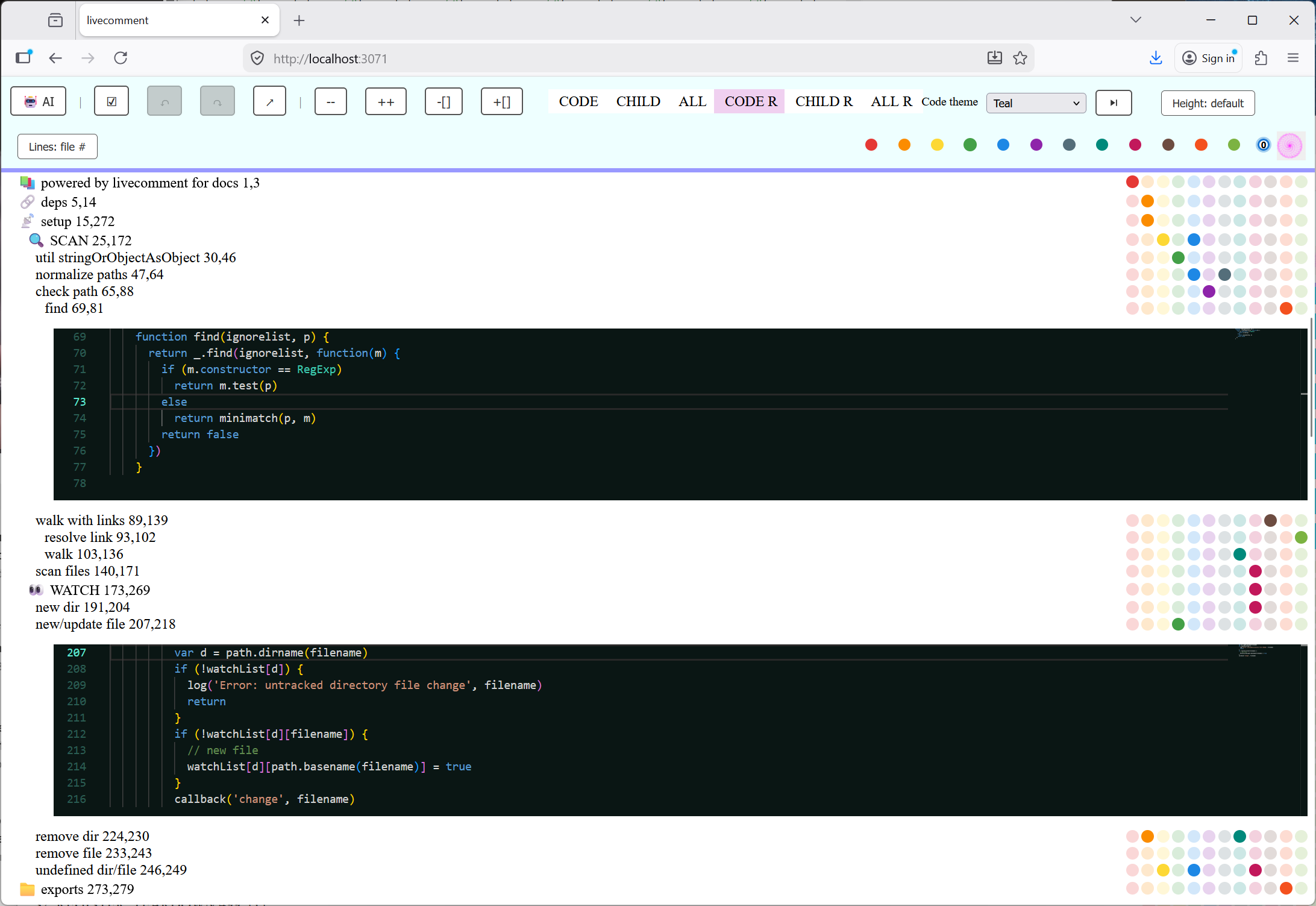Toggle purple dot on check path row
1316x906 pixels.
(1209, 292)
